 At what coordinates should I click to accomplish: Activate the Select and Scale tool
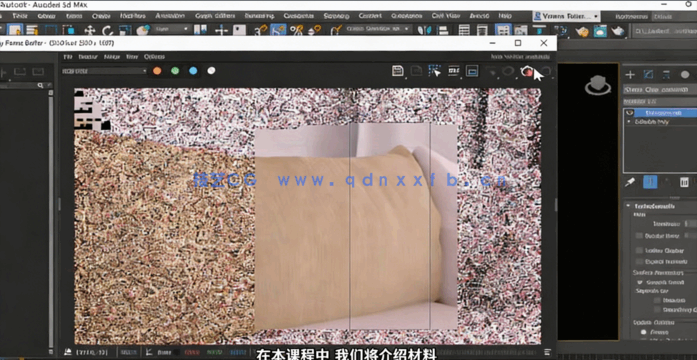coord(125,30)
